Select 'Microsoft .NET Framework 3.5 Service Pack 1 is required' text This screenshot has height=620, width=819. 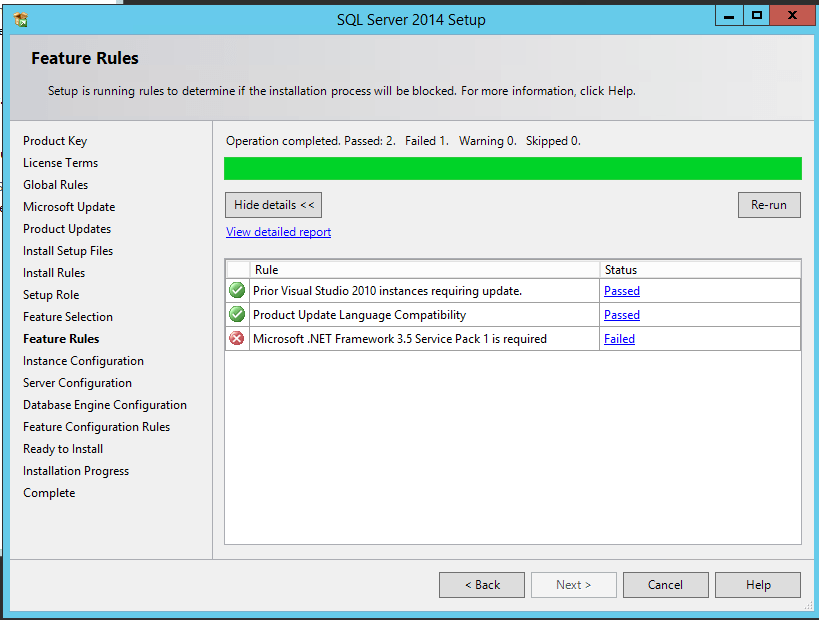point(400,339)
